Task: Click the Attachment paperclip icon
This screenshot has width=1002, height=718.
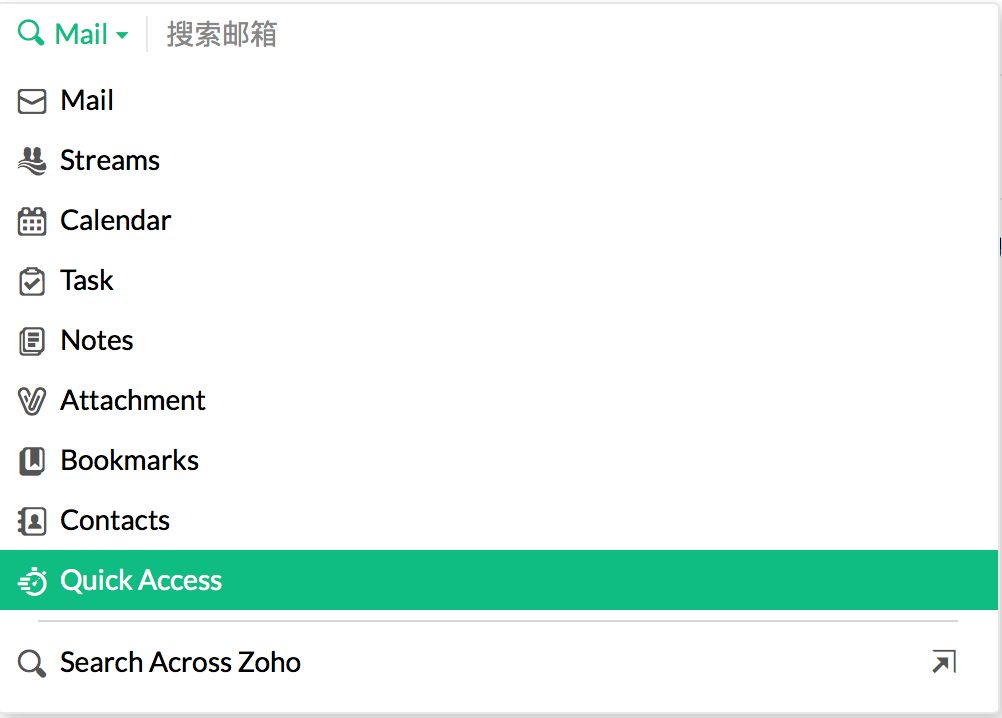Action: (32, 401)
